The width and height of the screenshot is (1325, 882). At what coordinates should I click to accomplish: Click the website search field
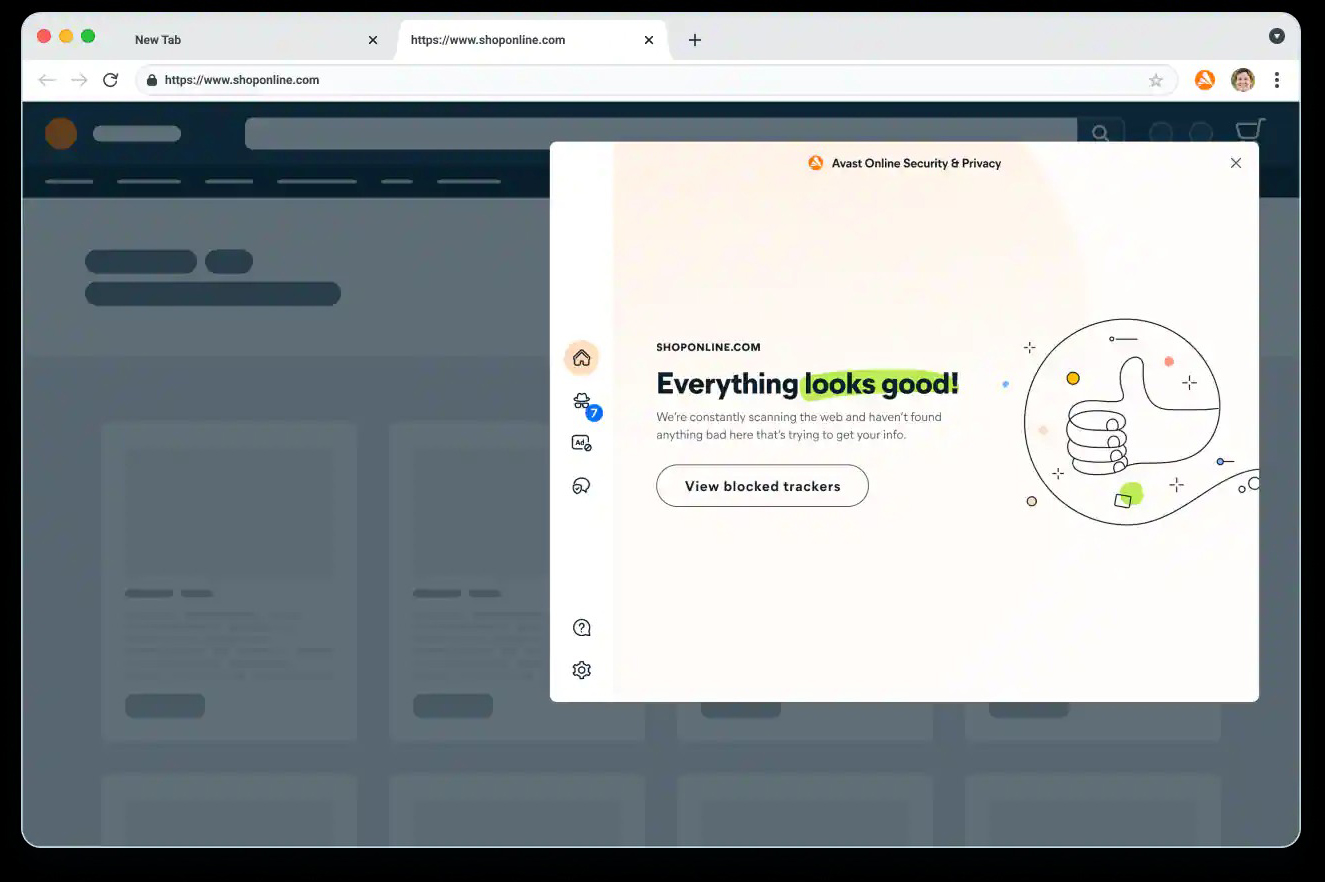pyautogui.click(x=661, y=133)
